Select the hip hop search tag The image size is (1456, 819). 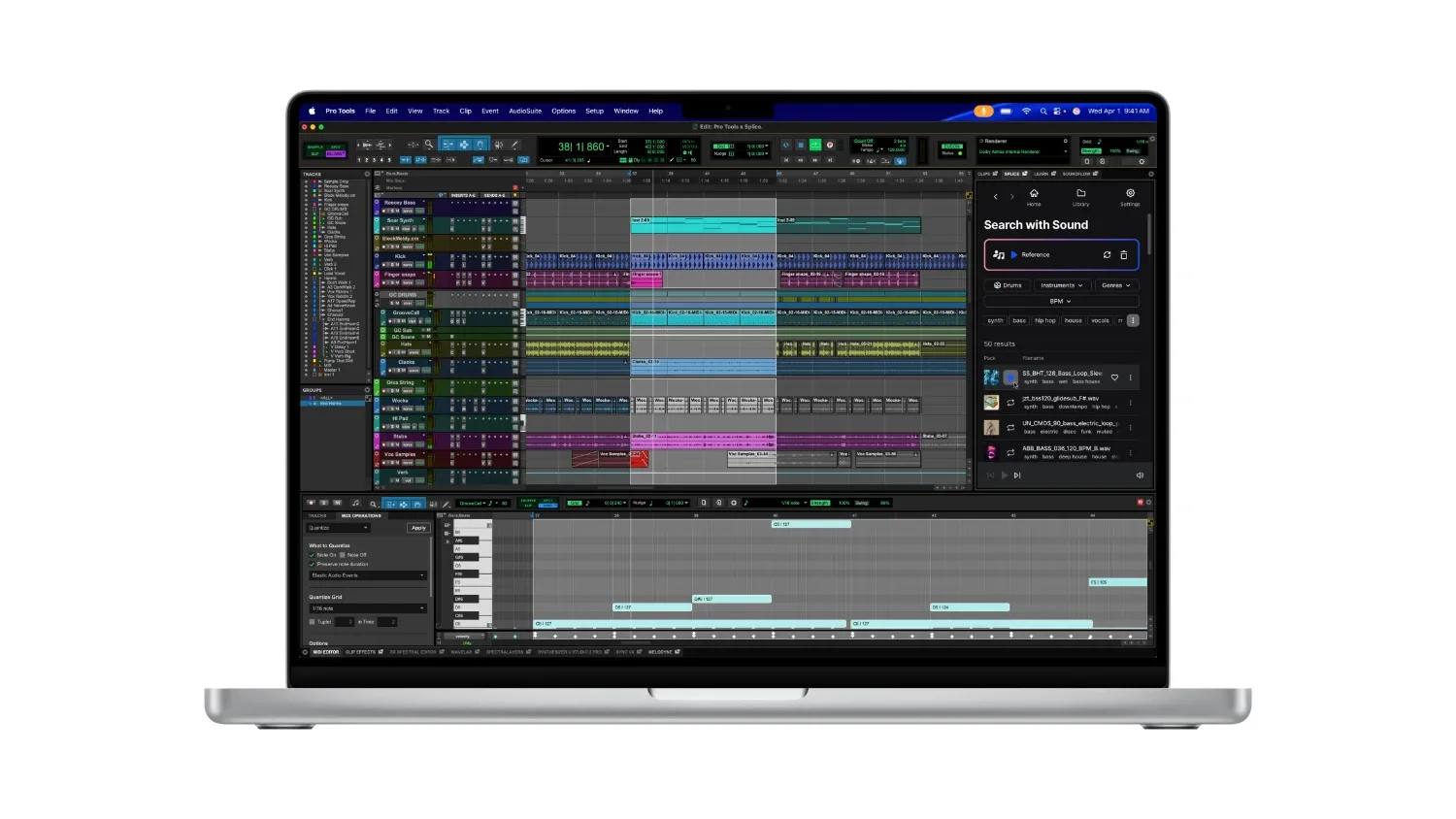pyautogui.click(x=1044, y=320)
